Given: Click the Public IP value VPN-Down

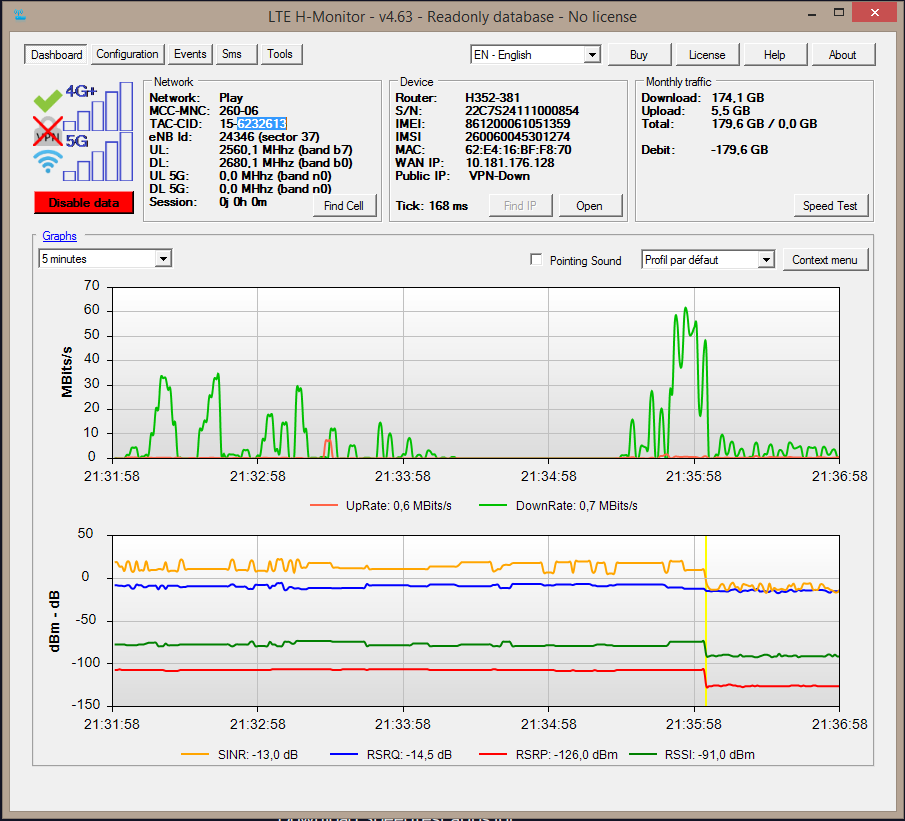Looking at the screenshot, I should click(x=499, y=176).
